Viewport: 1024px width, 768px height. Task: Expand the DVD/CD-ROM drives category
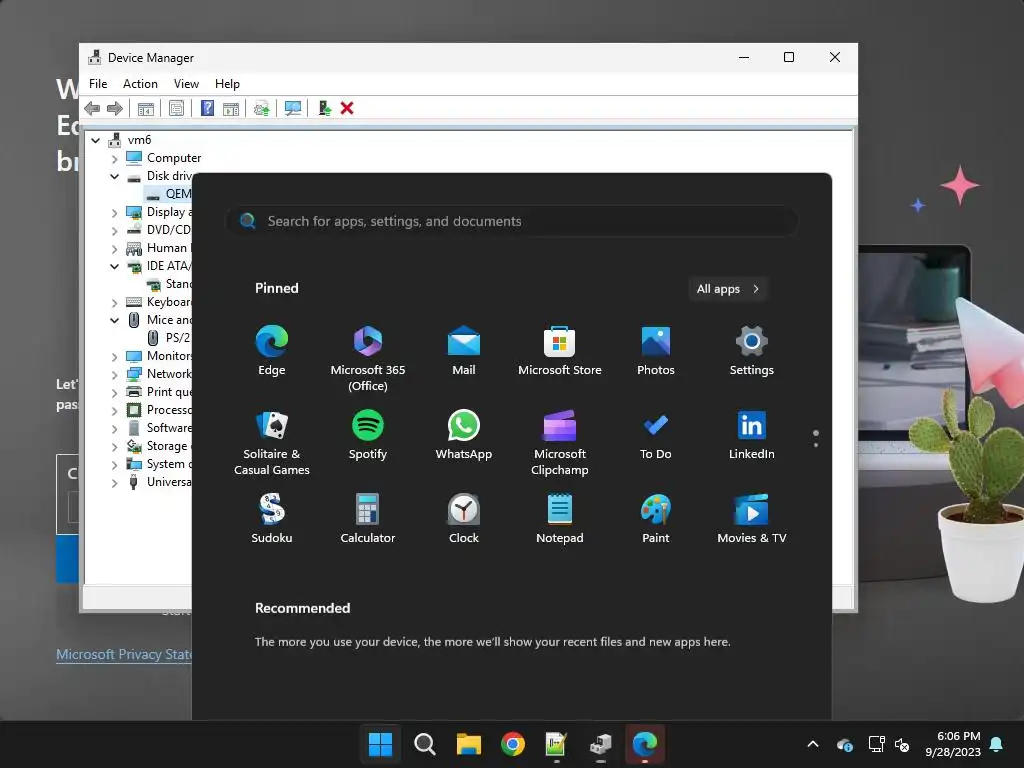click(x=114, y=231)
